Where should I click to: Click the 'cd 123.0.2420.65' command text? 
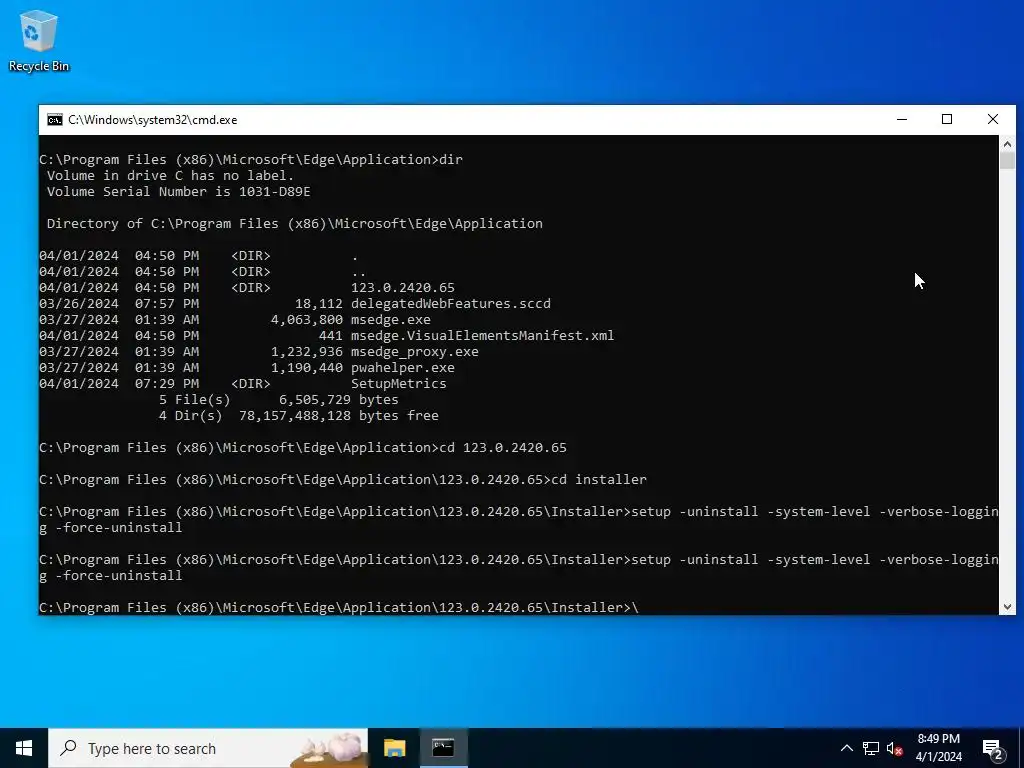click(x=503, y=448)
